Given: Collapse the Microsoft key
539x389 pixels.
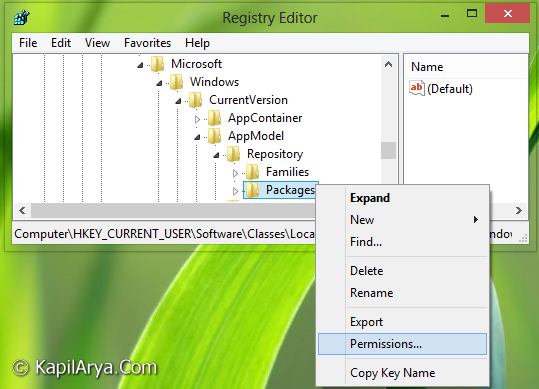Looking at the screenshot, I should [x=140, y=65].
